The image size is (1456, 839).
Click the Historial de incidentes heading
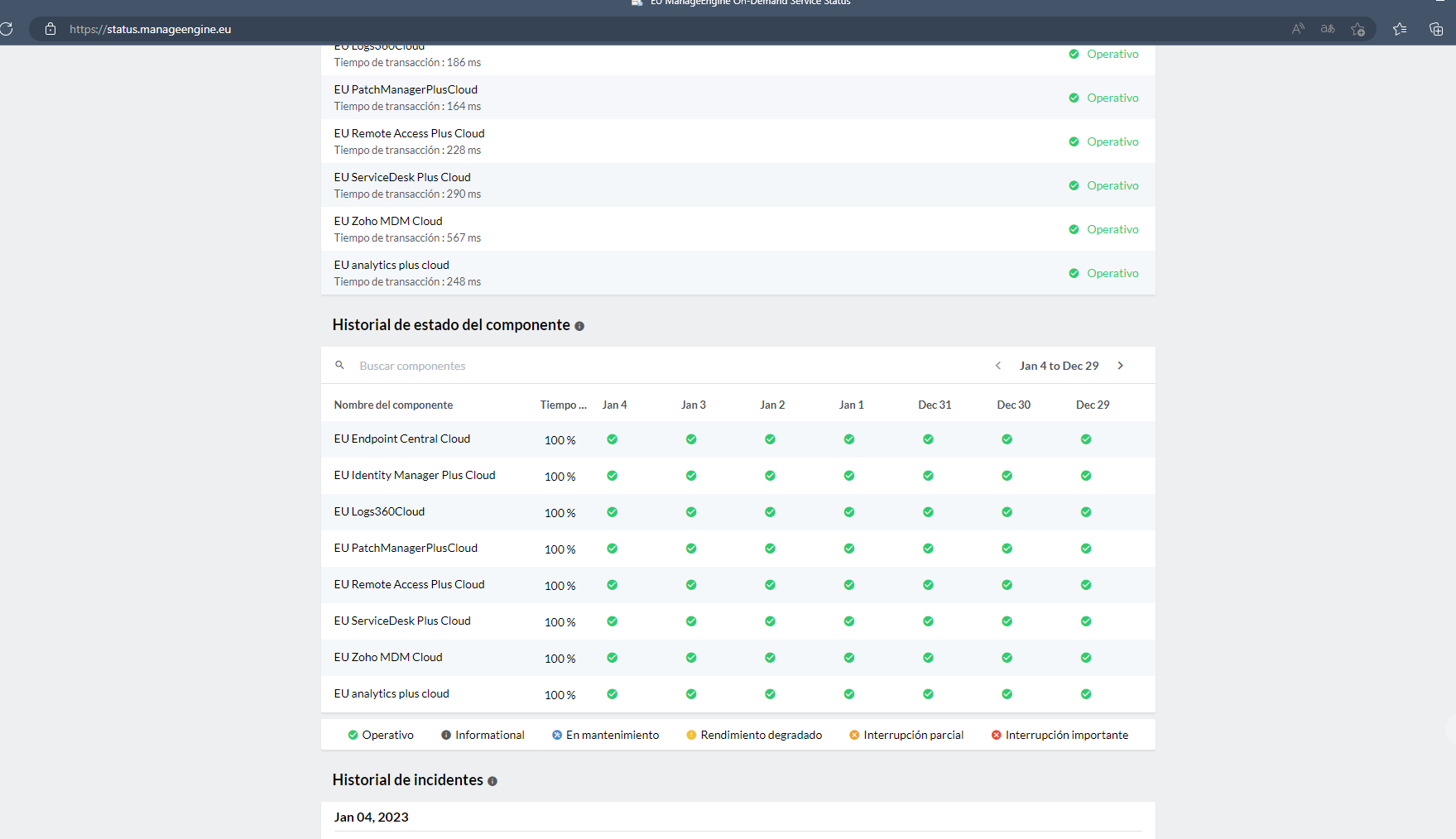(407, 780)
